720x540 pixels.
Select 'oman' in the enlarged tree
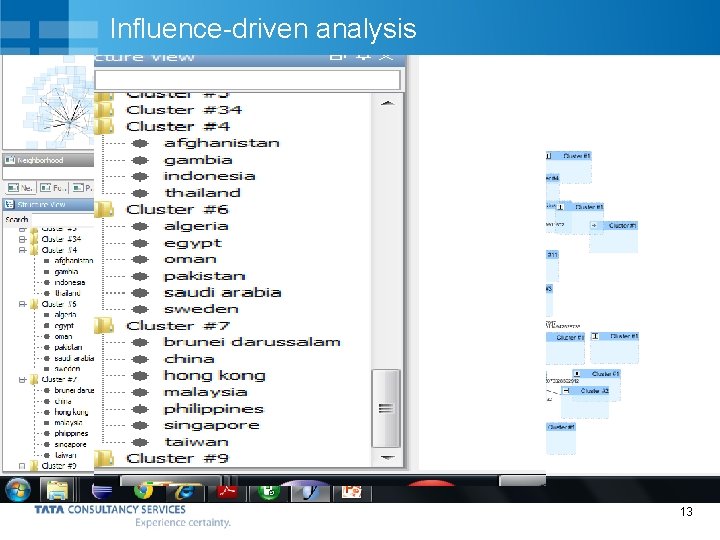[190, 259]
